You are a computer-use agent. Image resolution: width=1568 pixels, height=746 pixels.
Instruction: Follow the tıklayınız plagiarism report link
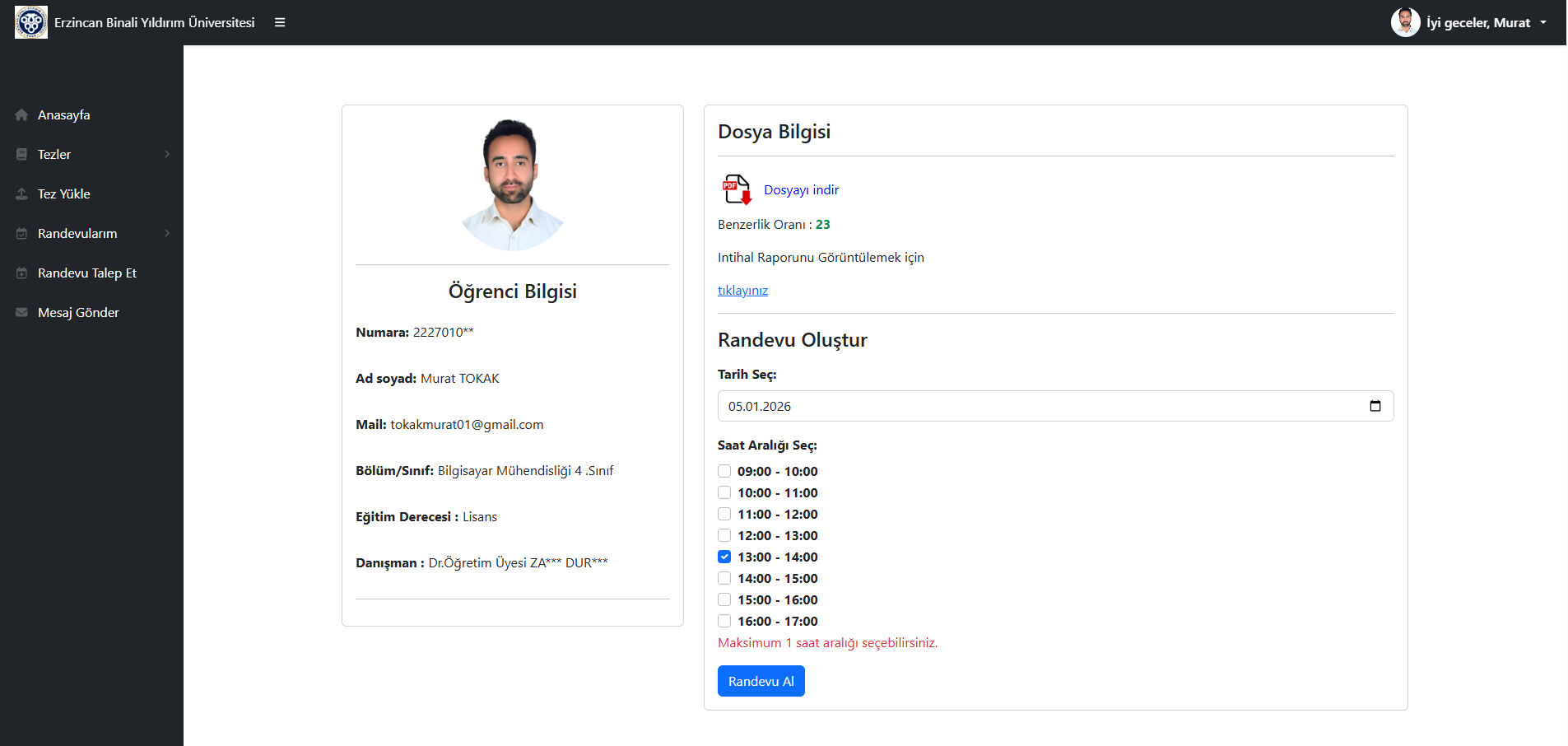(742, 291)
